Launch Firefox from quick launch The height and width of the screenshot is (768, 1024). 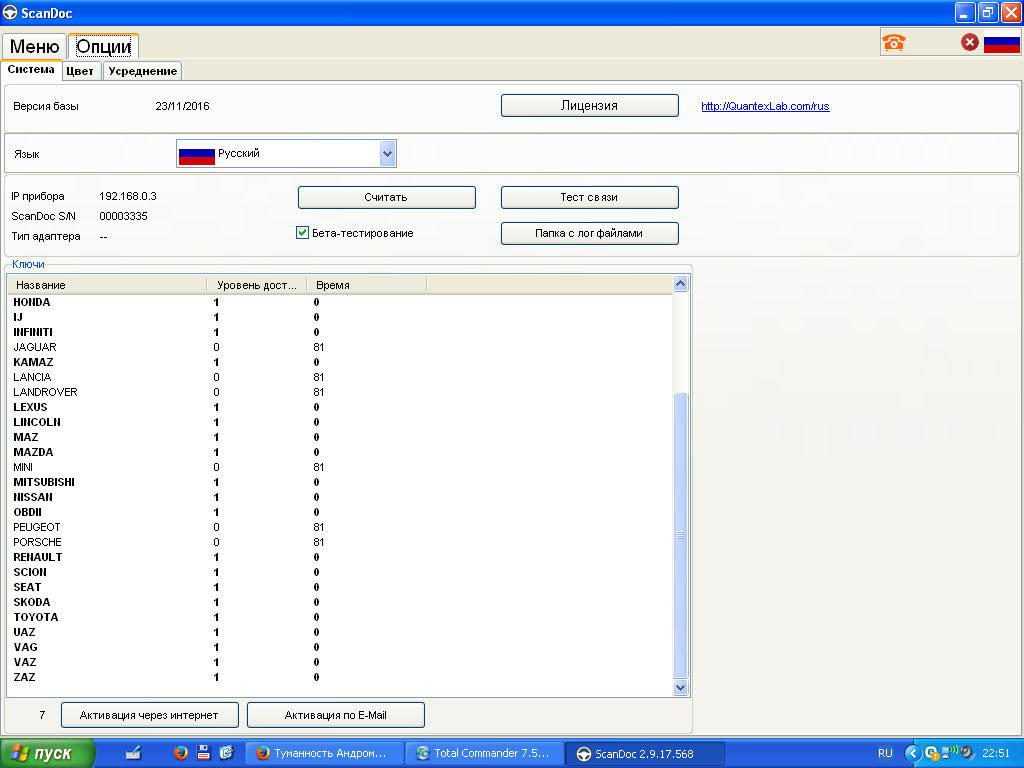tap(181, 753)
